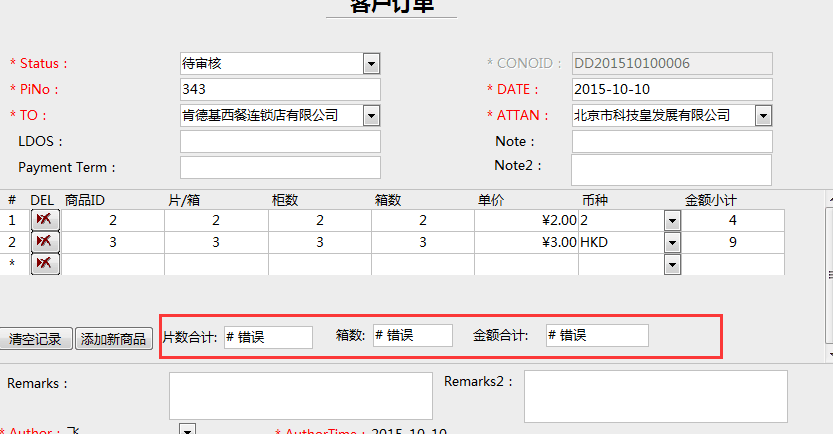Select the 单价 cell showing ¥2.00
The height and width of the screenshot is (434, 833).
pos(526,220)
